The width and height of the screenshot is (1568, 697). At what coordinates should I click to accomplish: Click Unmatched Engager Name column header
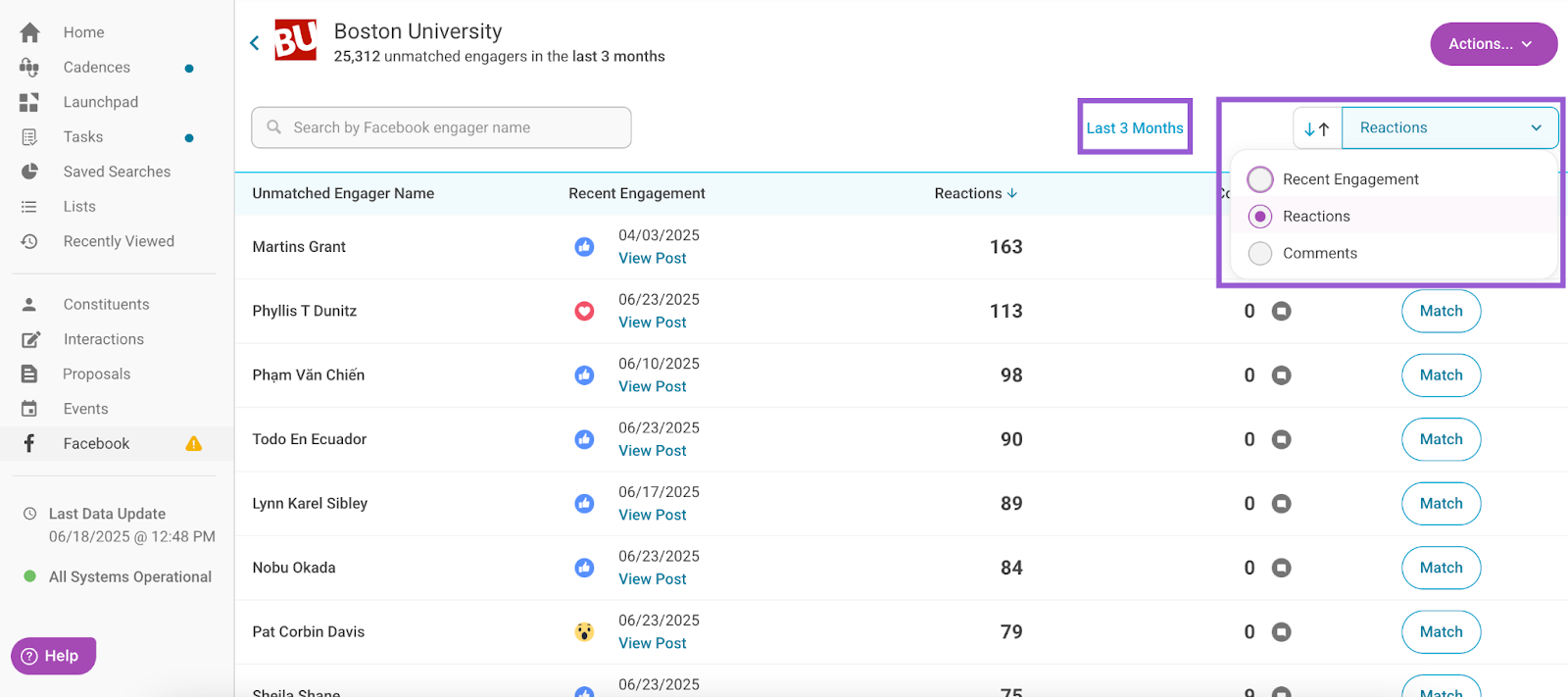tap(343, 193)
